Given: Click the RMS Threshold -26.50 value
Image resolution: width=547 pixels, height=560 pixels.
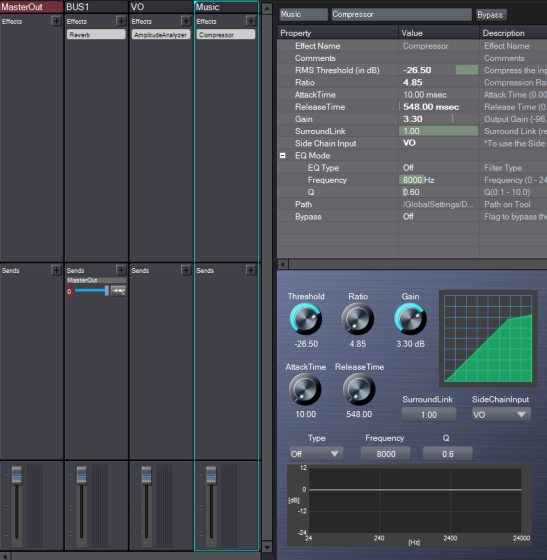Looking at the screenshot, I should (438, 70).
